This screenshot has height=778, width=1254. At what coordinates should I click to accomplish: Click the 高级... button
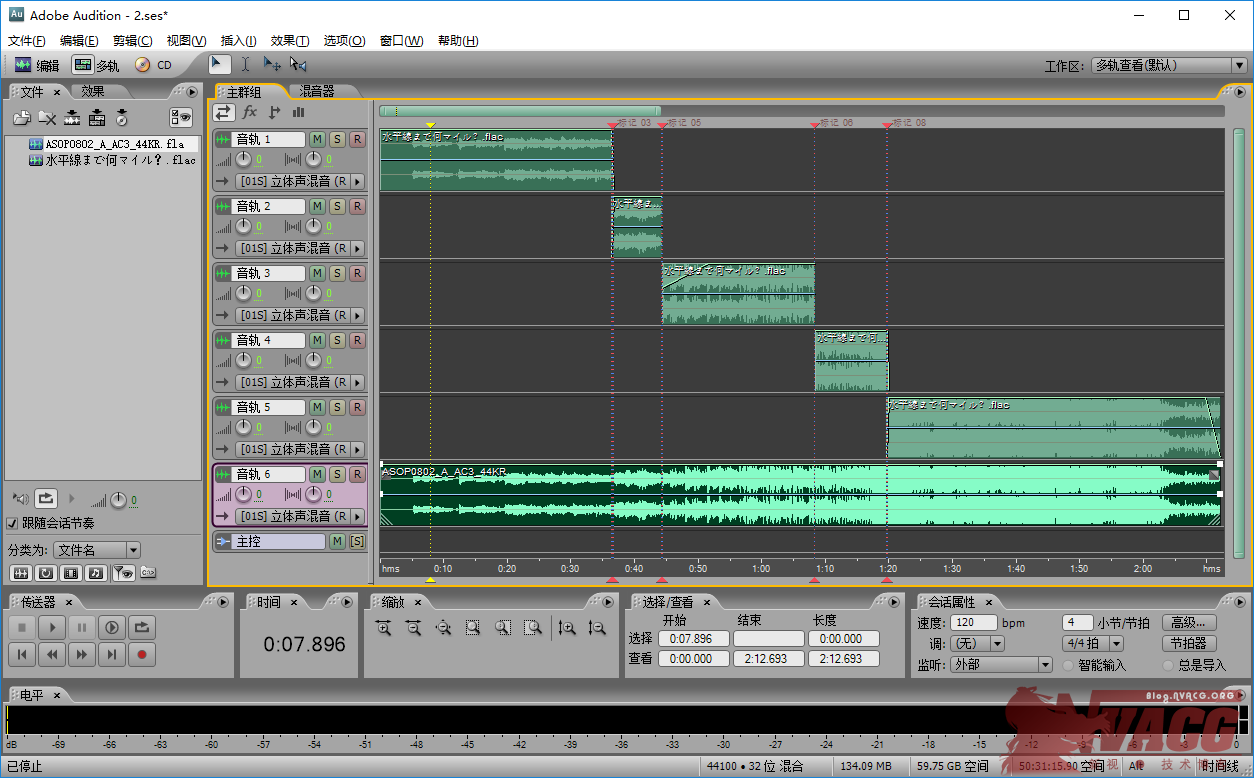[x=1189, y=622]
